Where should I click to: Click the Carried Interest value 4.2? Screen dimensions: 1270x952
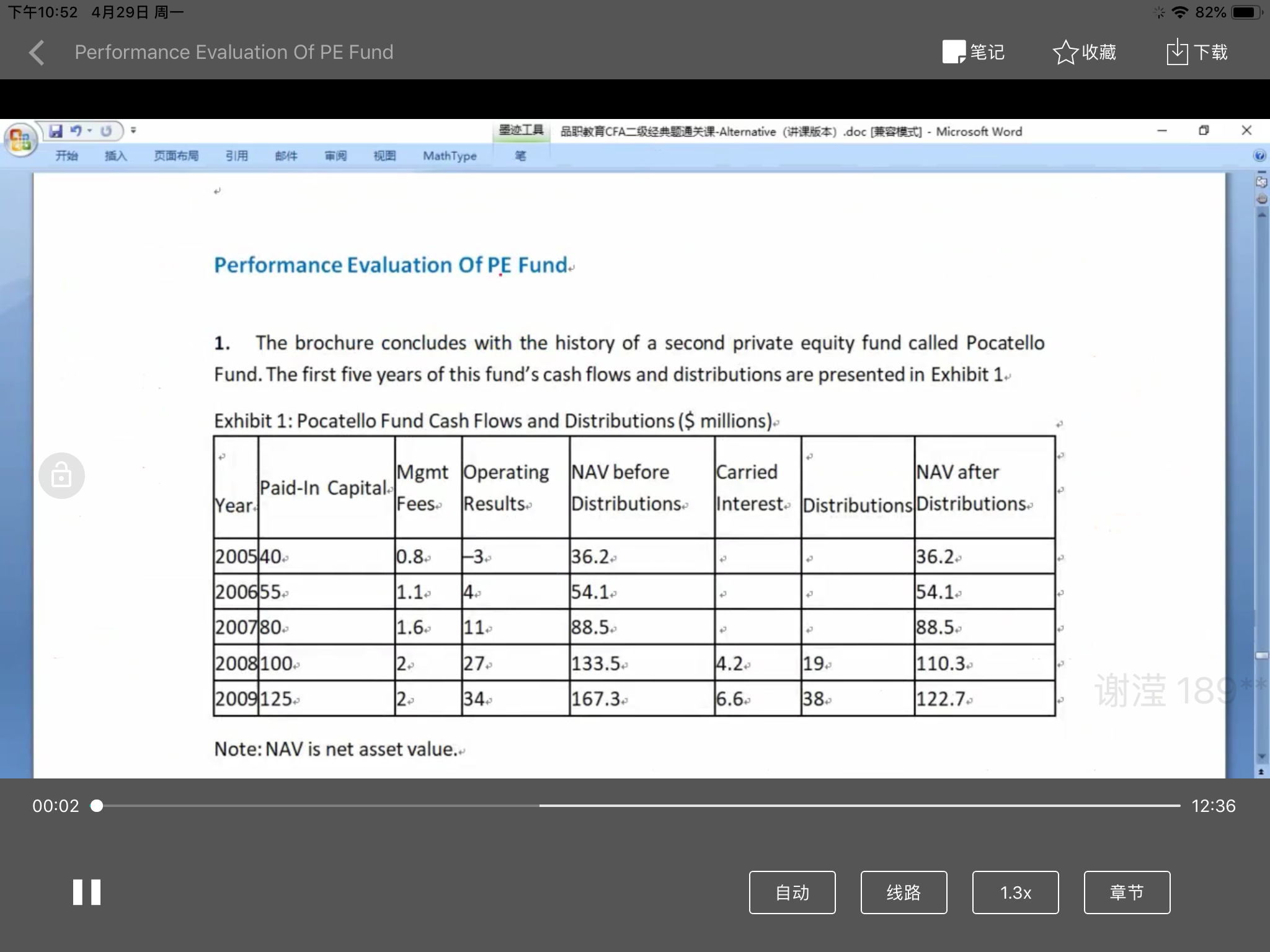click(x=729, y=663)
